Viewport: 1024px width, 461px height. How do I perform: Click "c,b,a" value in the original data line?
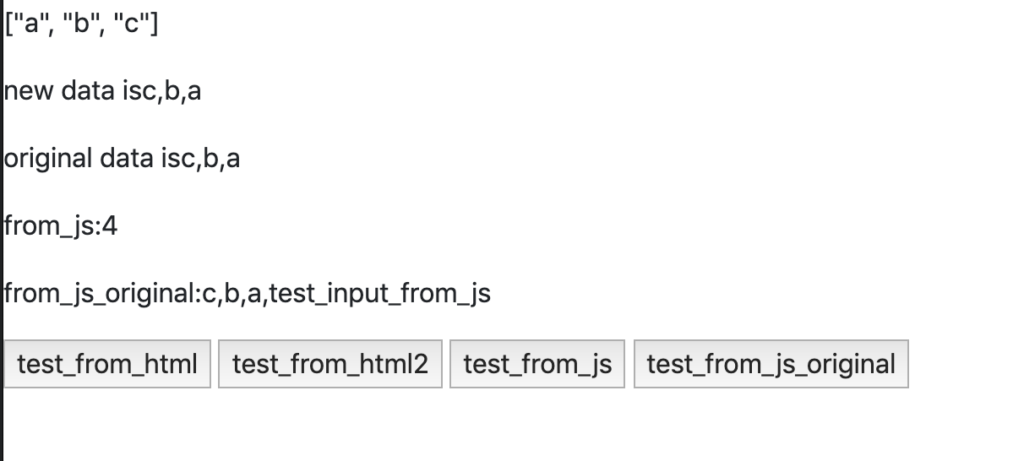point(212,159)
